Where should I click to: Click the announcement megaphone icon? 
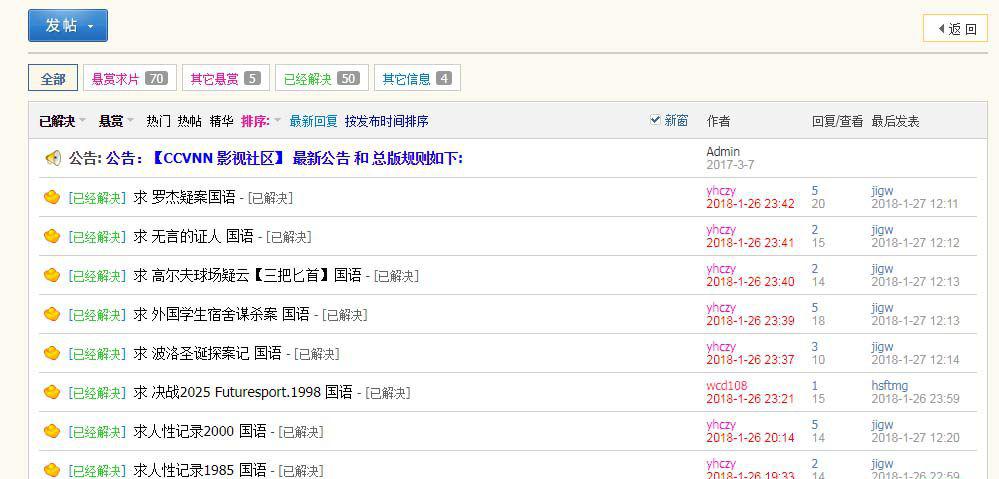pyautogui.click(x=53, y=158)
